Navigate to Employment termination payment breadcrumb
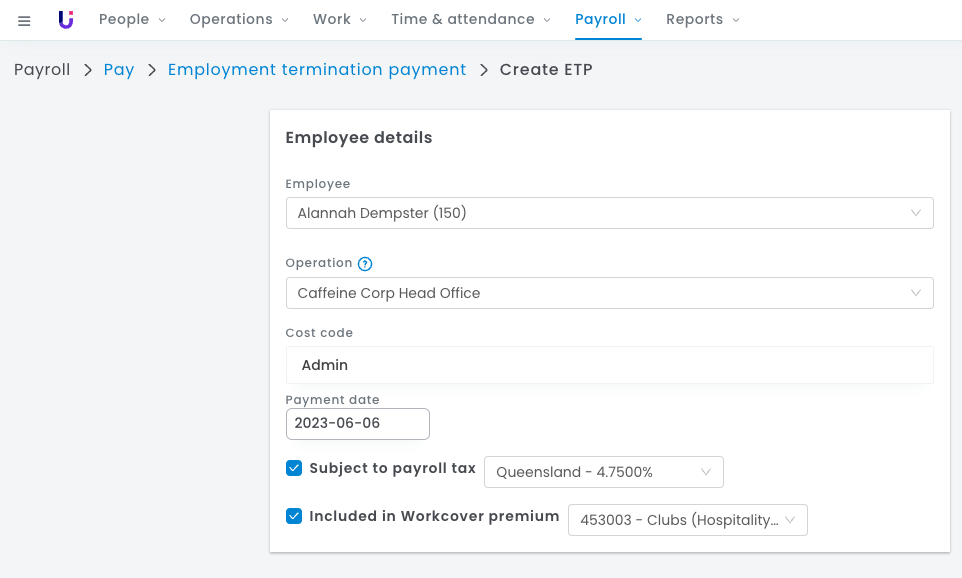Viewport: 962px width, 578px height. click(317, 70)
